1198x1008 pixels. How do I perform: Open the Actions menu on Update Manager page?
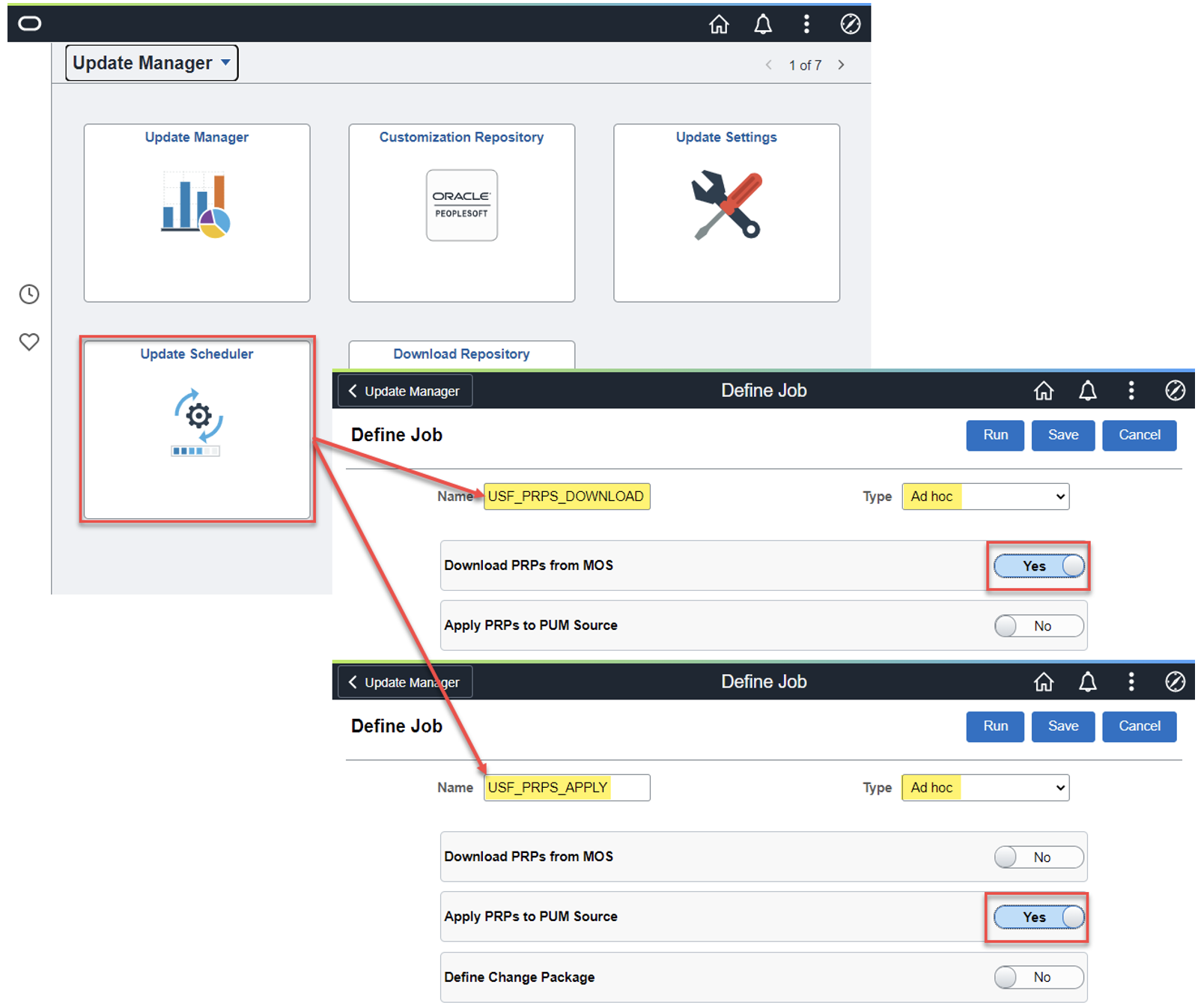(806, 25)
